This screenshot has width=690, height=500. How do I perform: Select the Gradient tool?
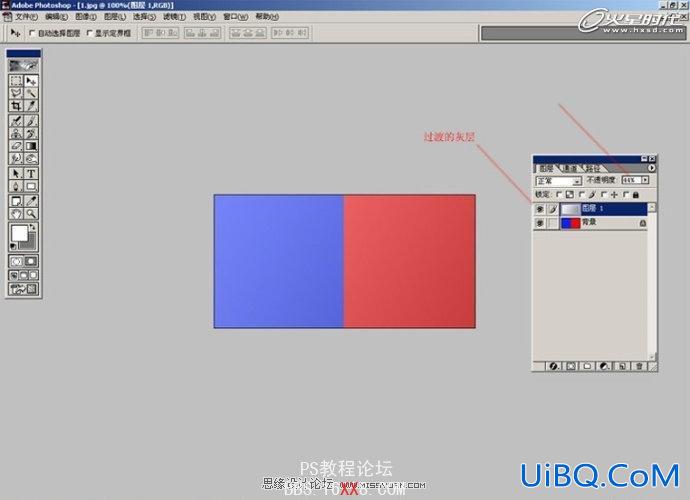[31, 146]
